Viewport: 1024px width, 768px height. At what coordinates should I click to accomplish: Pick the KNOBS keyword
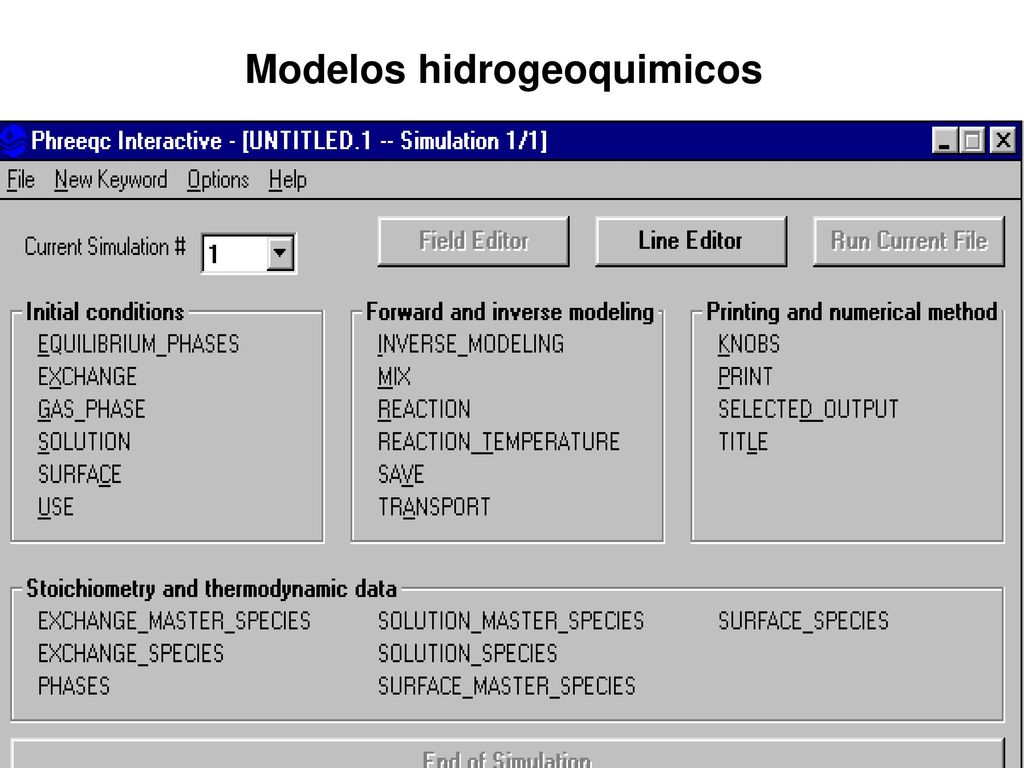pyautogui.click(x=749, y=344)
